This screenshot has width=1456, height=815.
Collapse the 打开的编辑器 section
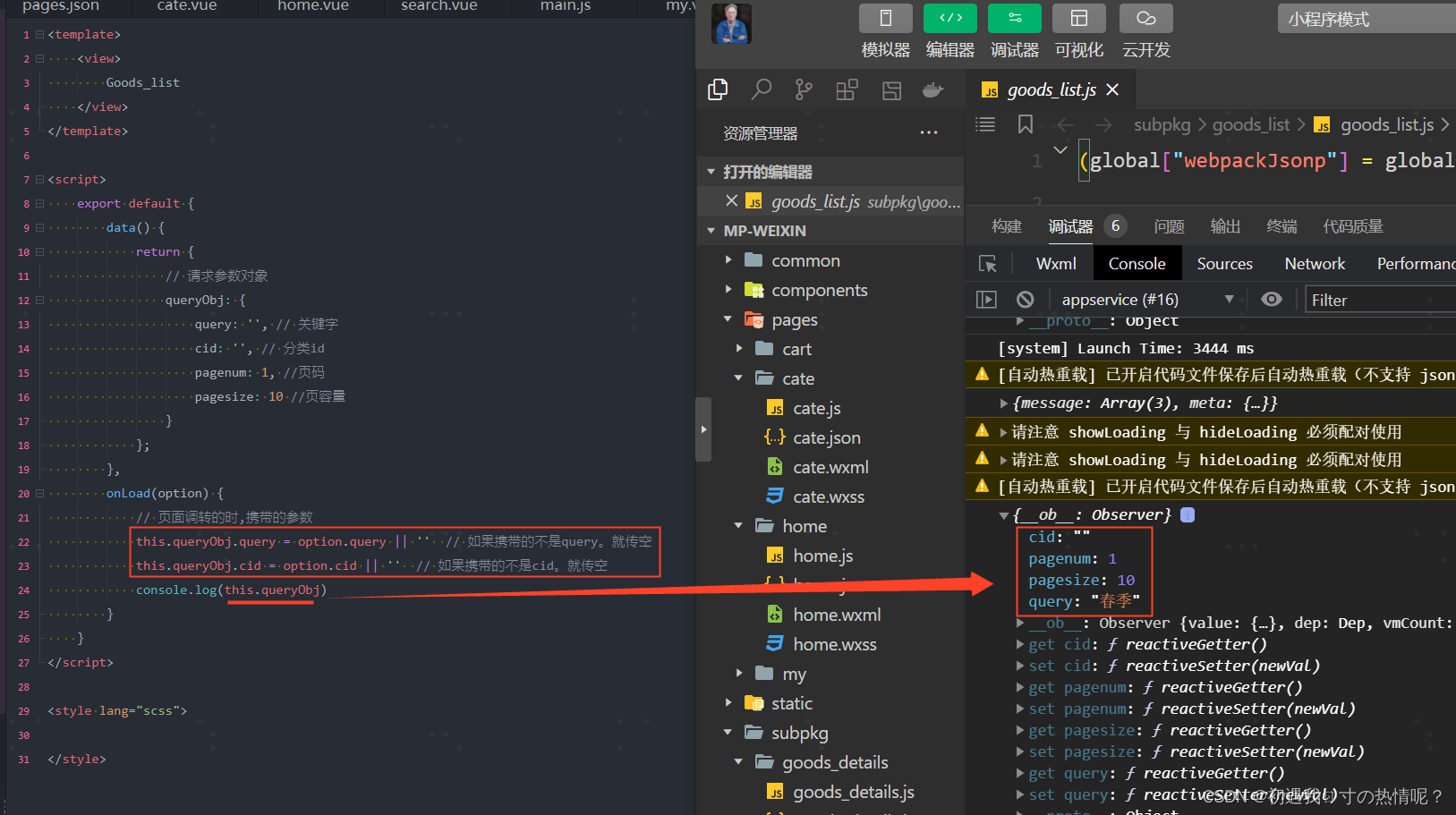click(711, 172)
